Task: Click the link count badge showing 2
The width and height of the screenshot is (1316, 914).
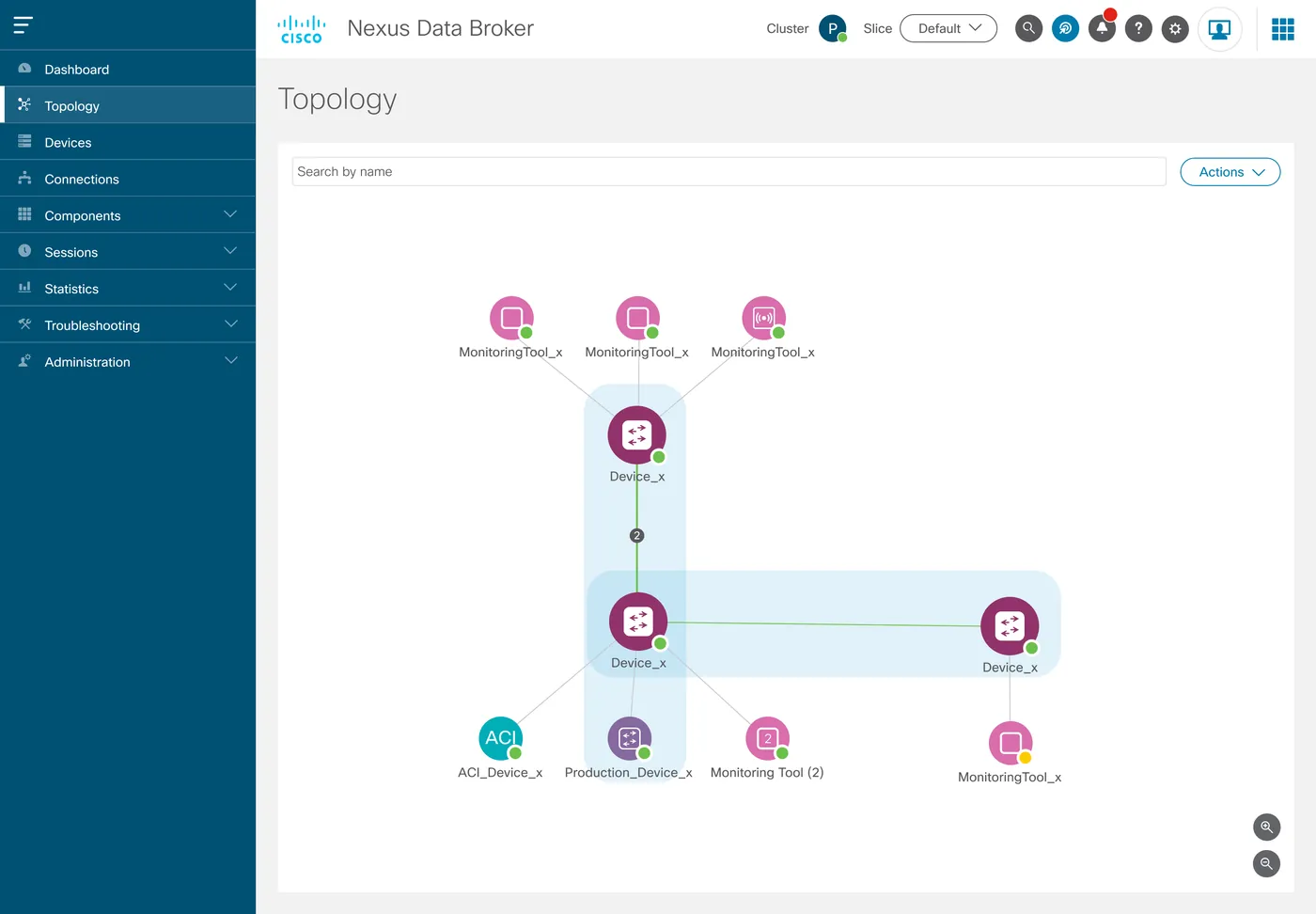Action: (x=636, y=536)
